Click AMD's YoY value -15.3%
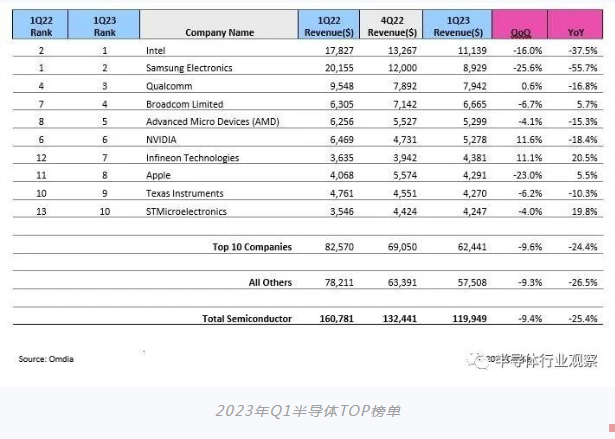The height and width of the screenshot is (439, 615). coord(583,122)
